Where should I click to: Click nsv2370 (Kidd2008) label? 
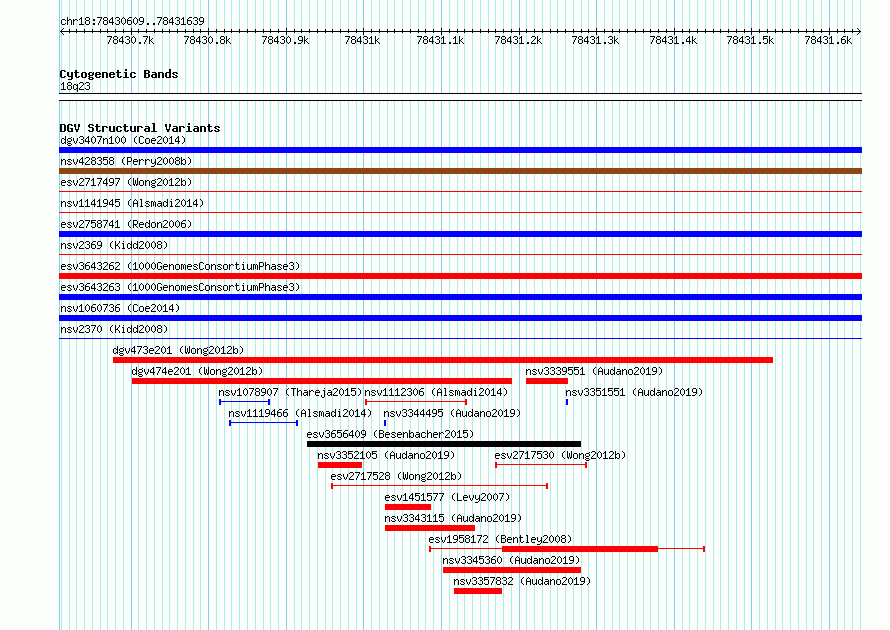[114, 329]
